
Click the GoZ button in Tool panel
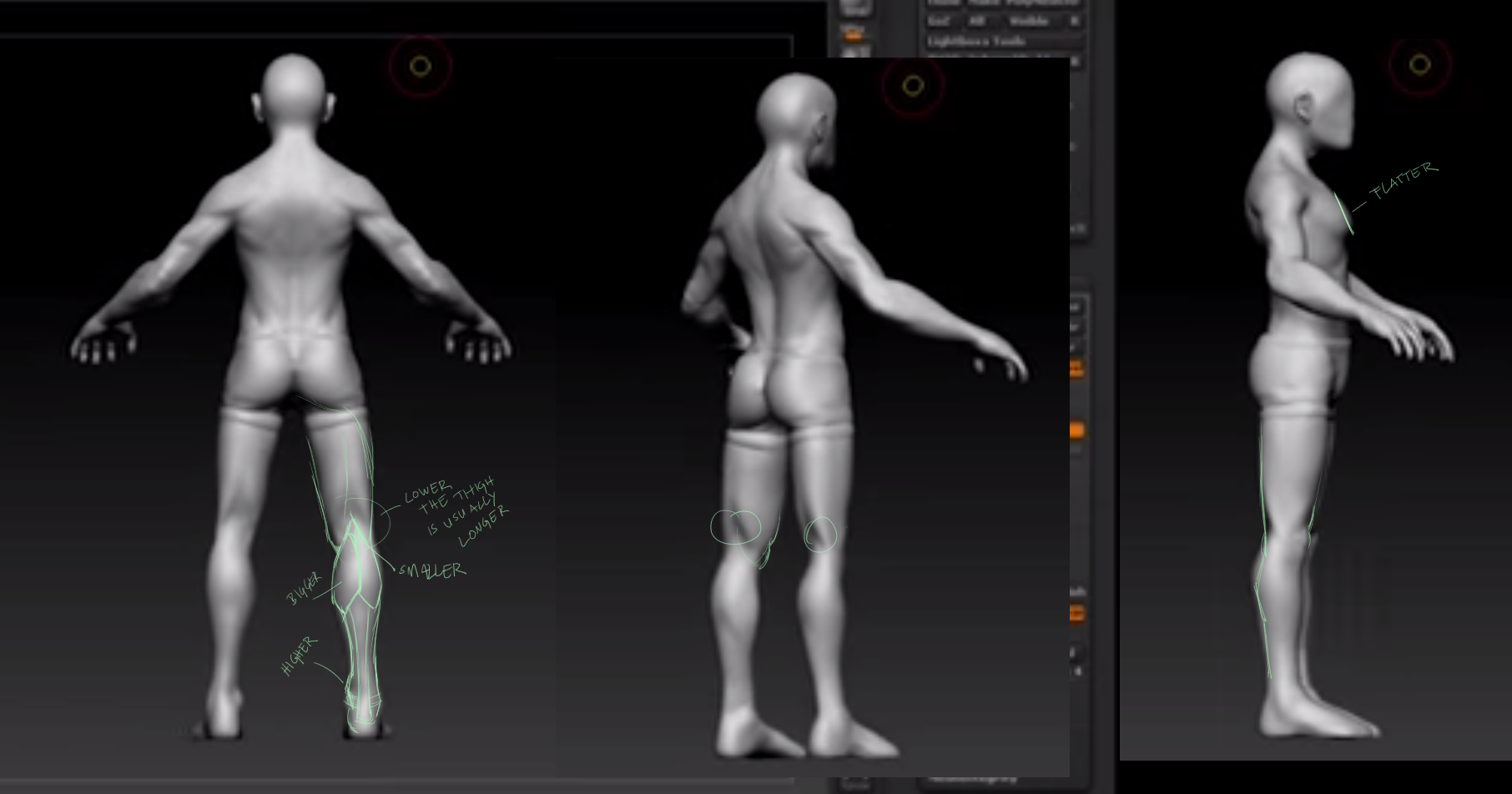(944, 21)
